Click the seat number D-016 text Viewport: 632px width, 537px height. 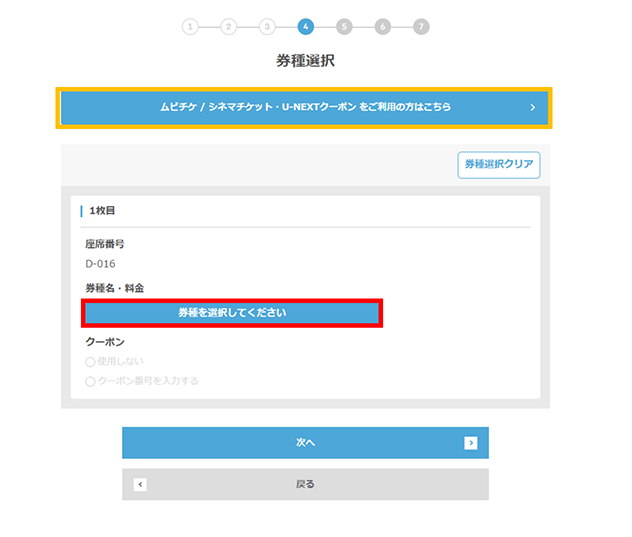point(101,264)
